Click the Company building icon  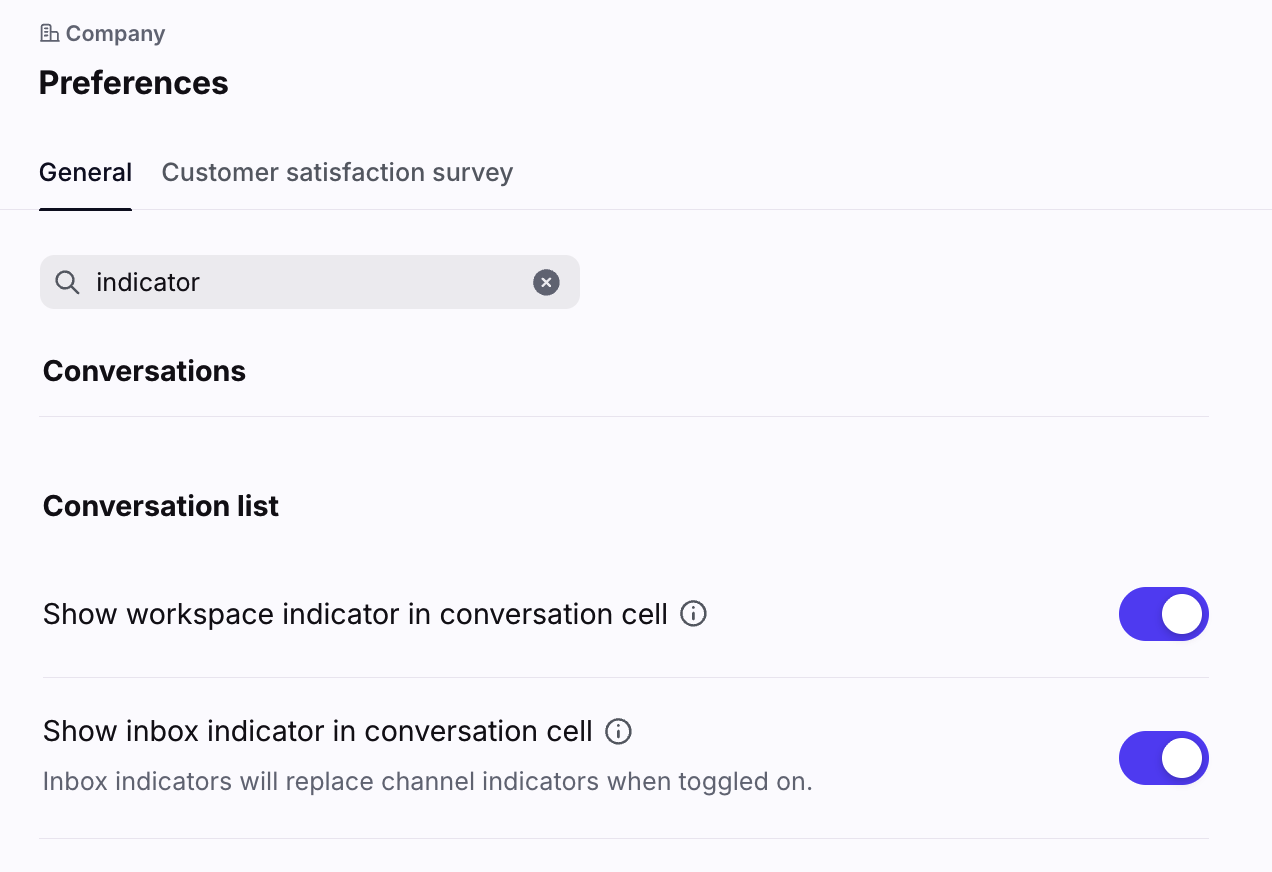pyautogui.click(x=49, y=34)
